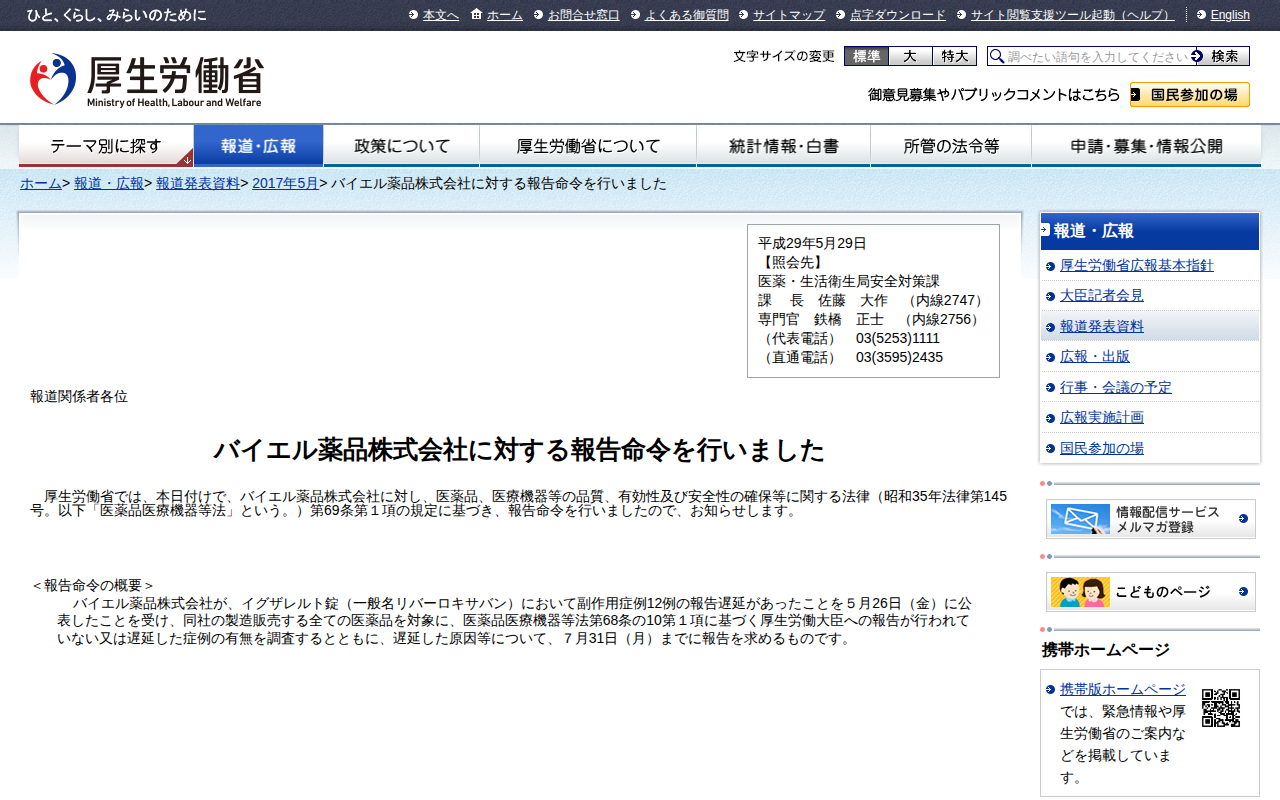Click 報道発表資料 in the breadcrumb
The width and height of the screenshot is (1280, 800).
coord(198,184)
